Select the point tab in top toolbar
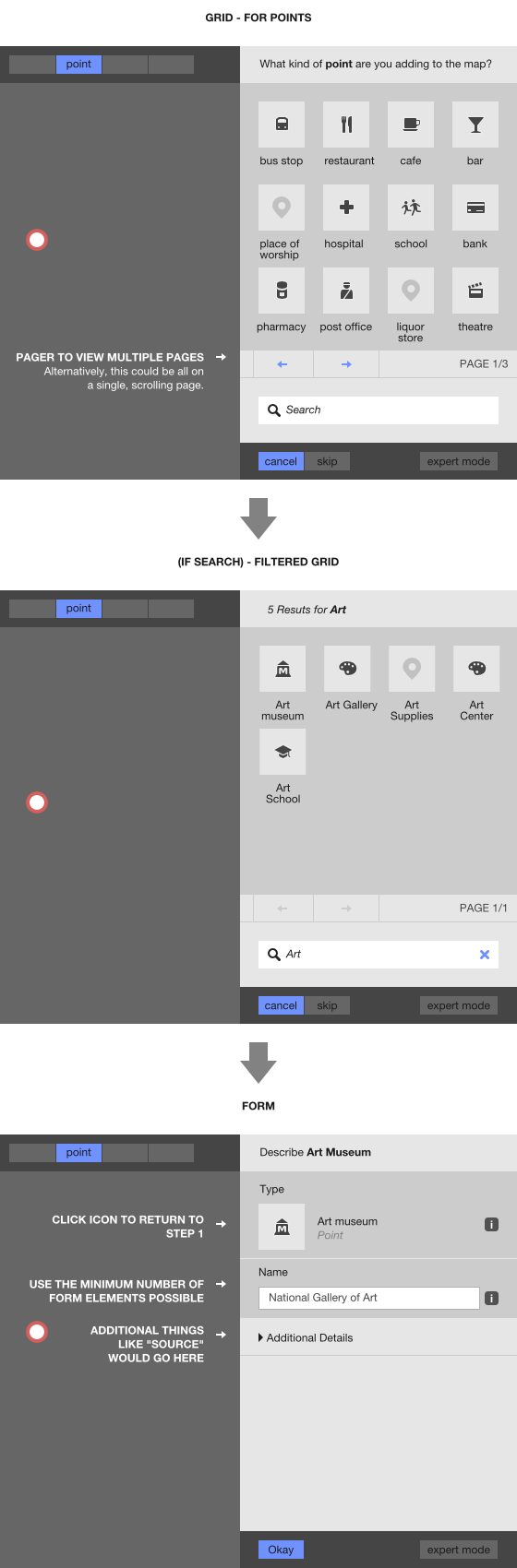The height and width of the screenshot is (1568, 517). point(78,65)
